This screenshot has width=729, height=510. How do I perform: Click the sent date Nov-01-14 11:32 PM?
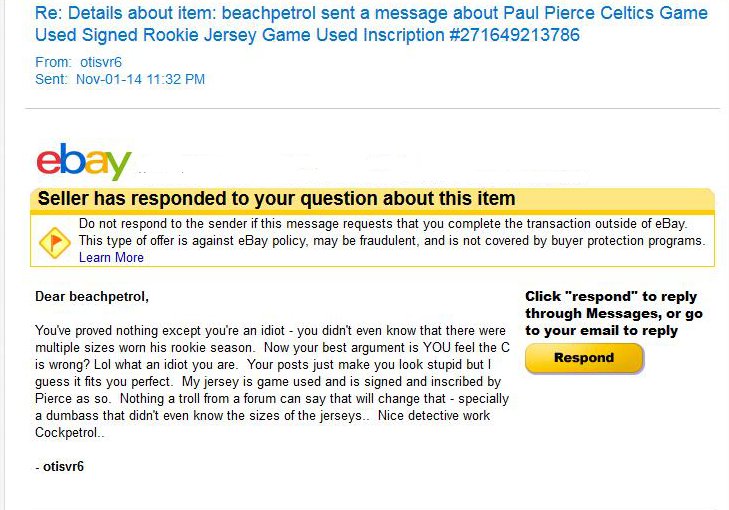tap(140, 79)
